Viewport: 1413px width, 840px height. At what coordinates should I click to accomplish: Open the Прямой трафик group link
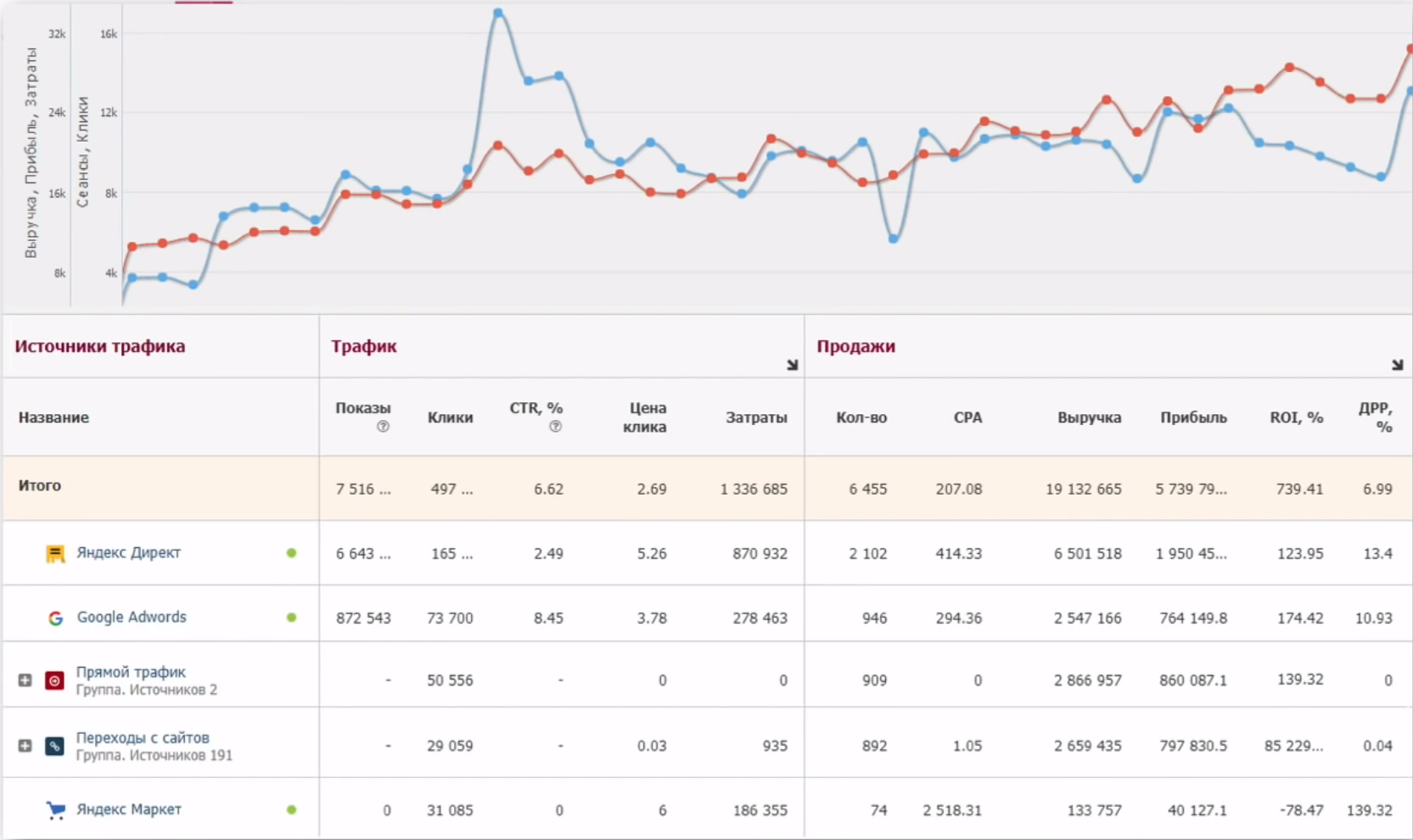click(131, 672)
